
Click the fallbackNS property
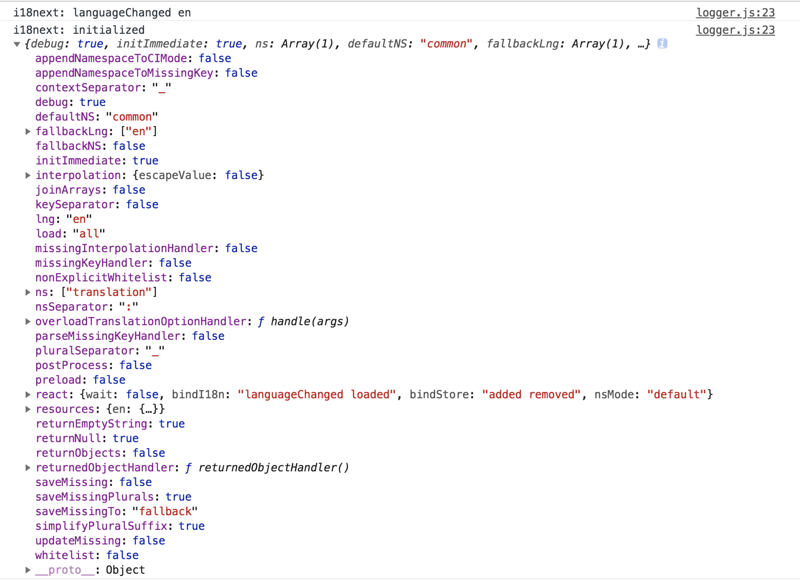90,146
